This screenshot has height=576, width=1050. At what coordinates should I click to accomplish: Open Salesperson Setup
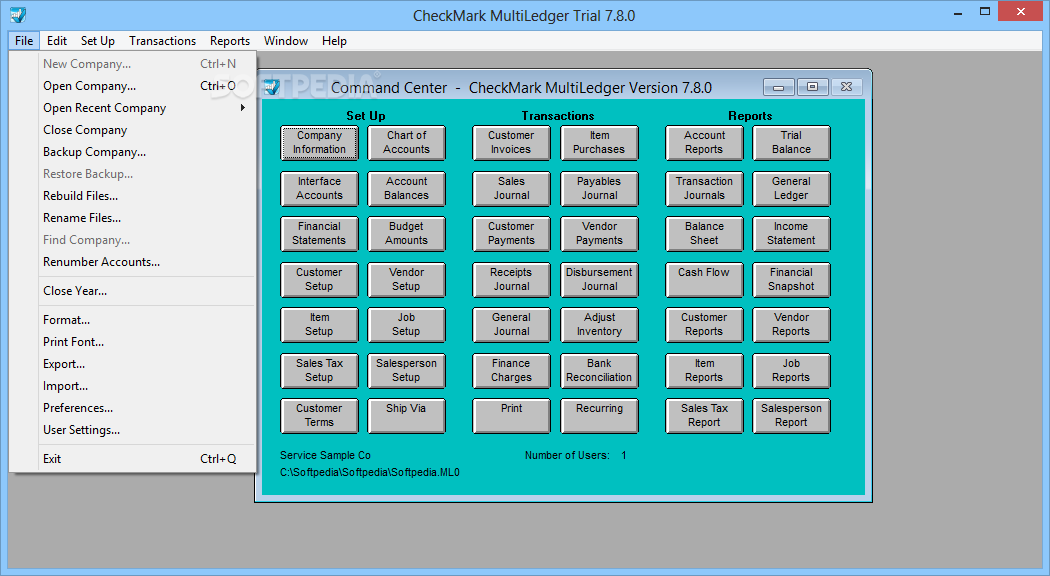(x=406, y=370)
